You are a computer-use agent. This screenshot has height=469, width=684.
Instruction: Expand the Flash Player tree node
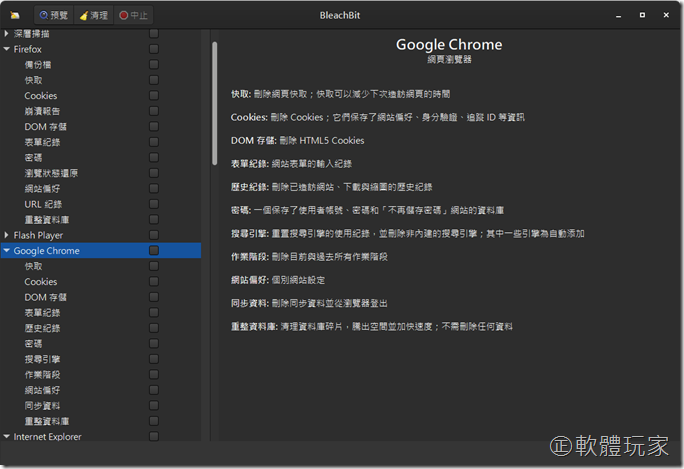coord(7,236)
